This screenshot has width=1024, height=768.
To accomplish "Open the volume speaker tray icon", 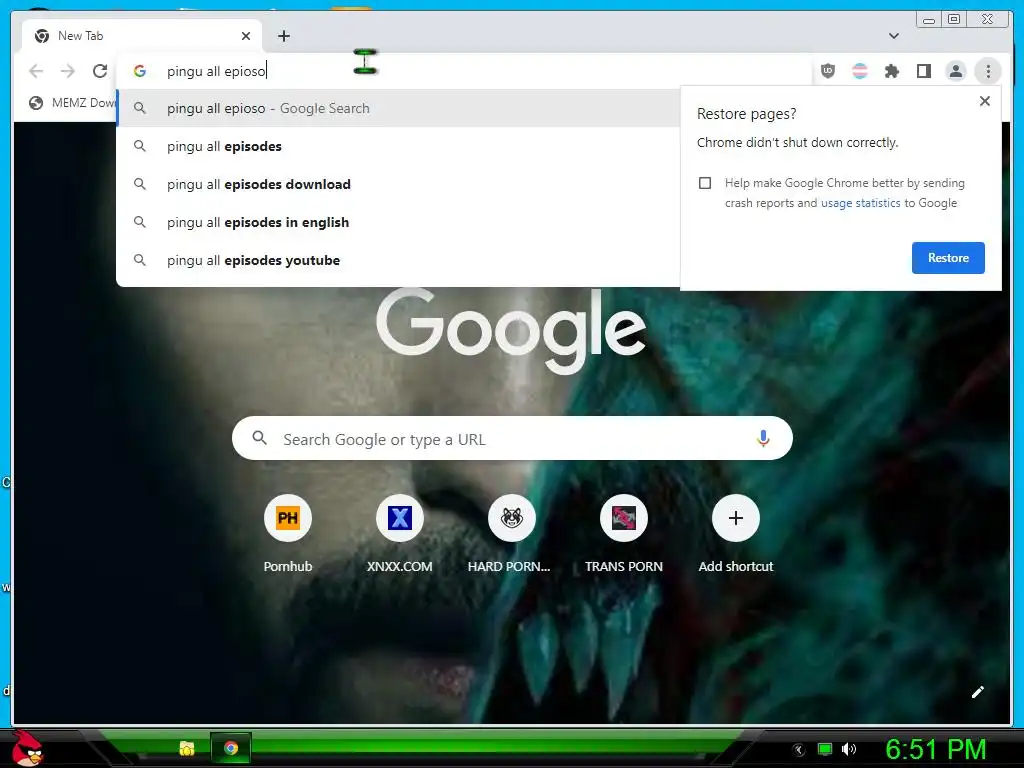I will point(849,750).
